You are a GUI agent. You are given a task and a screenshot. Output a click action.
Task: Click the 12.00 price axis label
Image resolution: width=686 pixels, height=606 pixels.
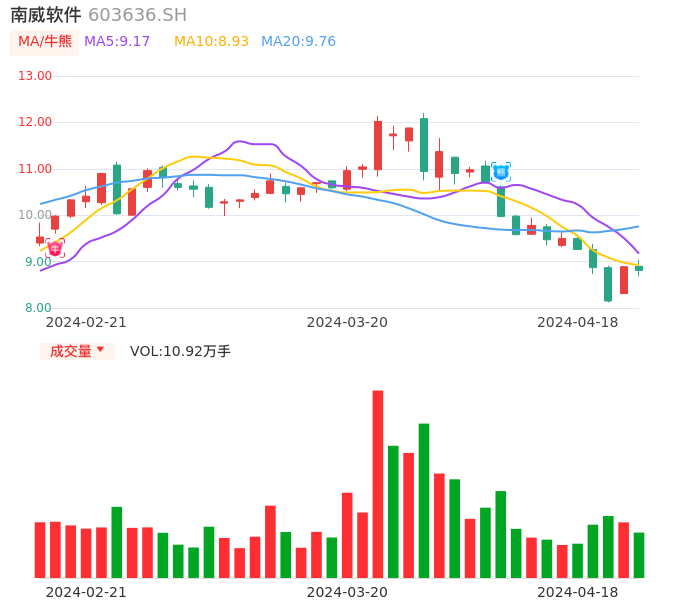click(x=35, y=122)
